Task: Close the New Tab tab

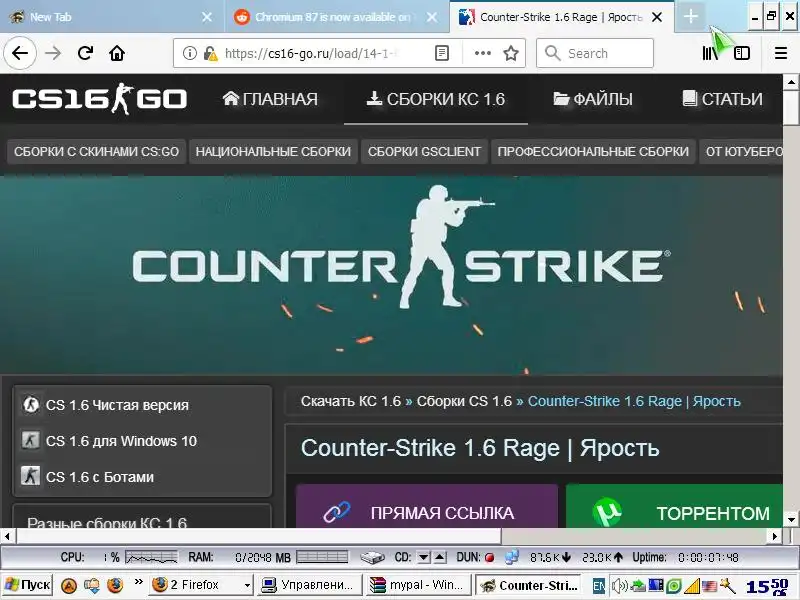Action: point(207,17)
